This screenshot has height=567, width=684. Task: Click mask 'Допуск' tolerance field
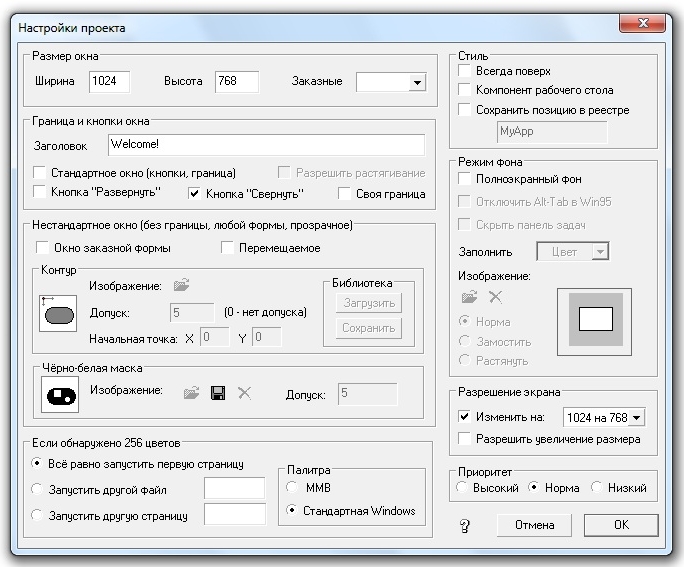pos(367,394)
